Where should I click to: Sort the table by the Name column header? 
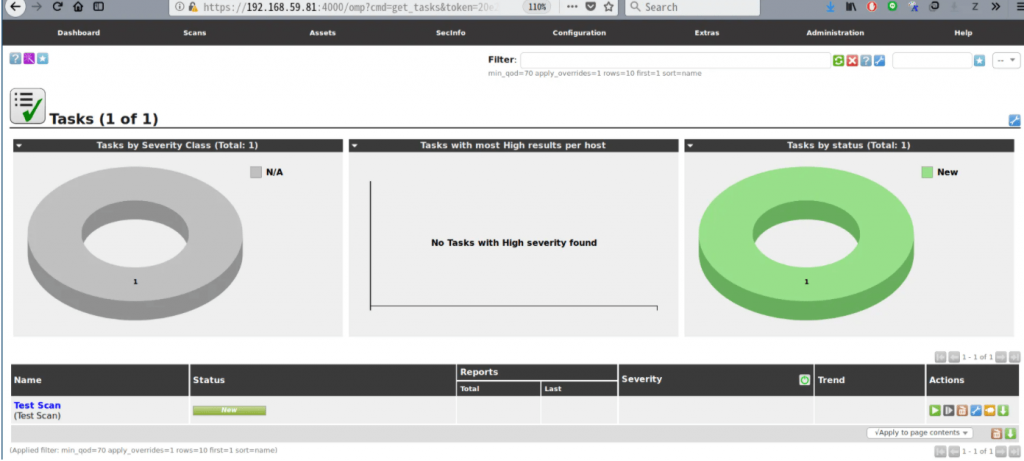coord(28,380)
